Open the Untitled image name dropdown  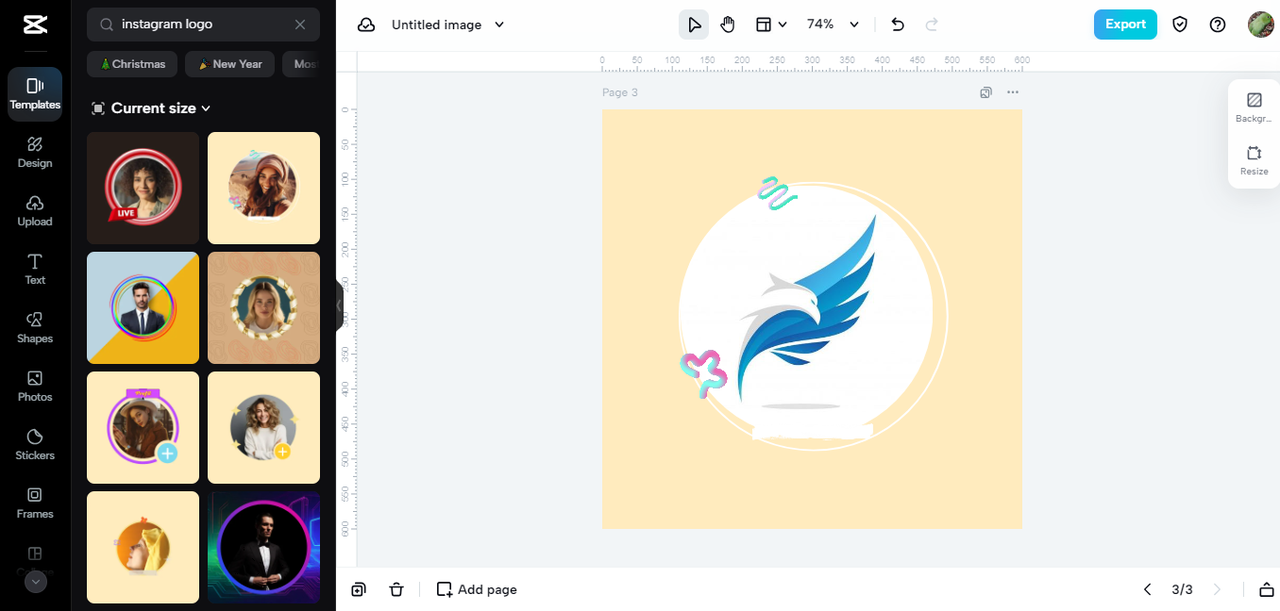pos(448,24)
